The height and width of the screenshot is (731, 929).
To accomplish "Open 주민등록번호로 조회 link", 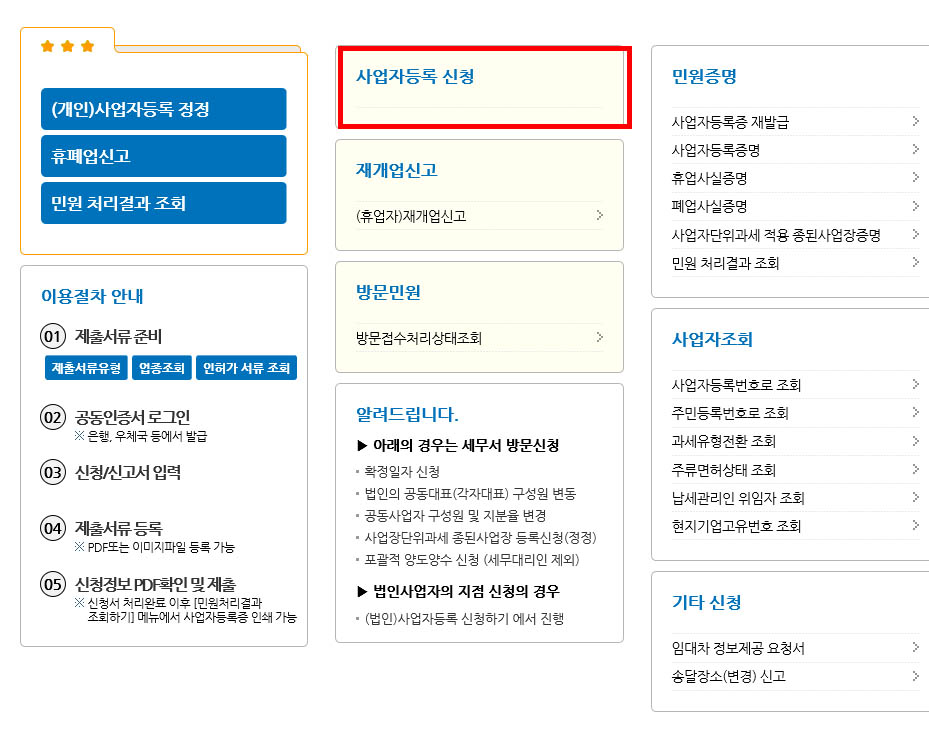I will click(730, 413).
